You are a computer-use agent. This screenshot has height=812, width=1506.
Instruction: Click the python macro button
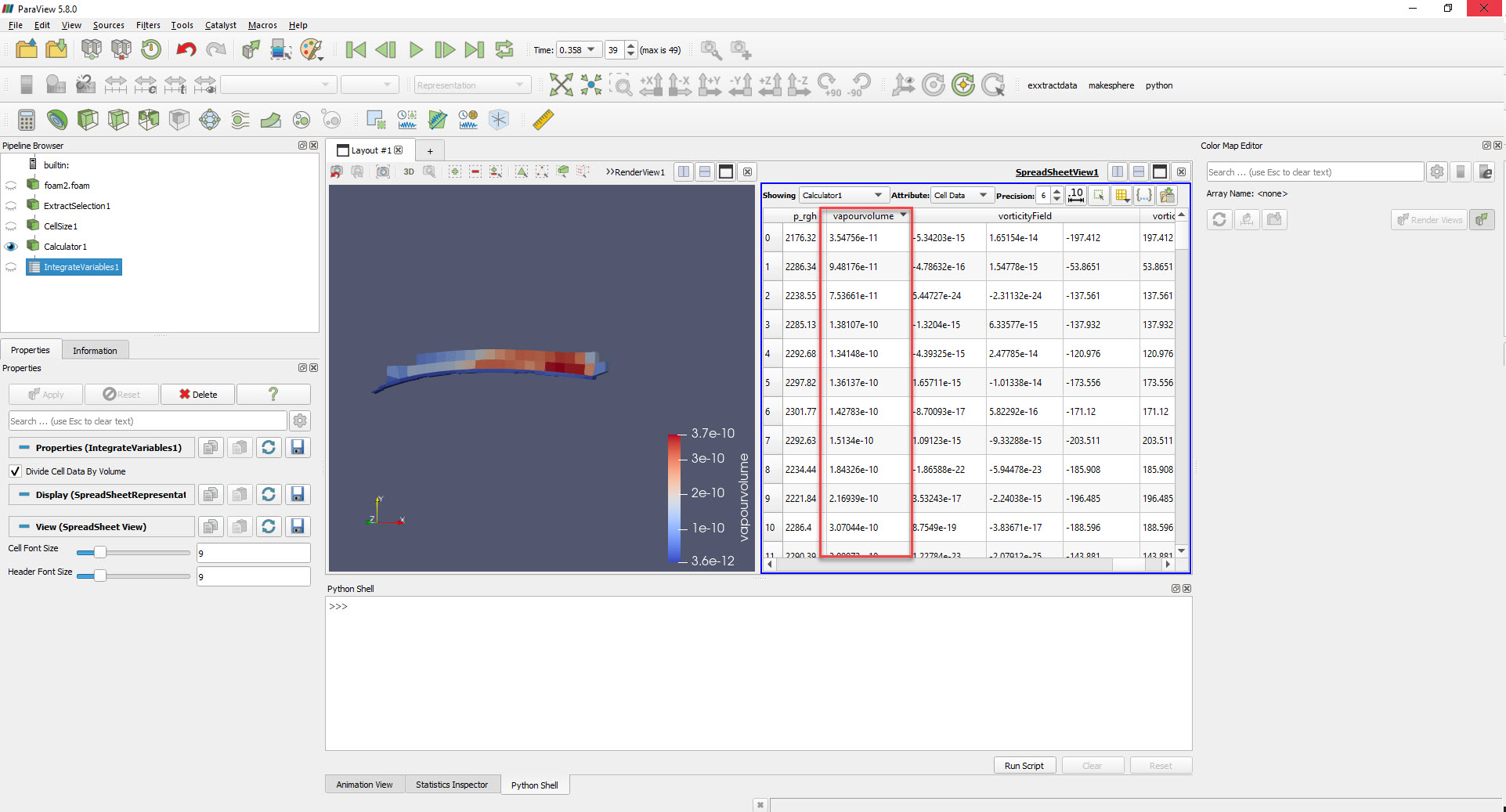[1159, 85]
